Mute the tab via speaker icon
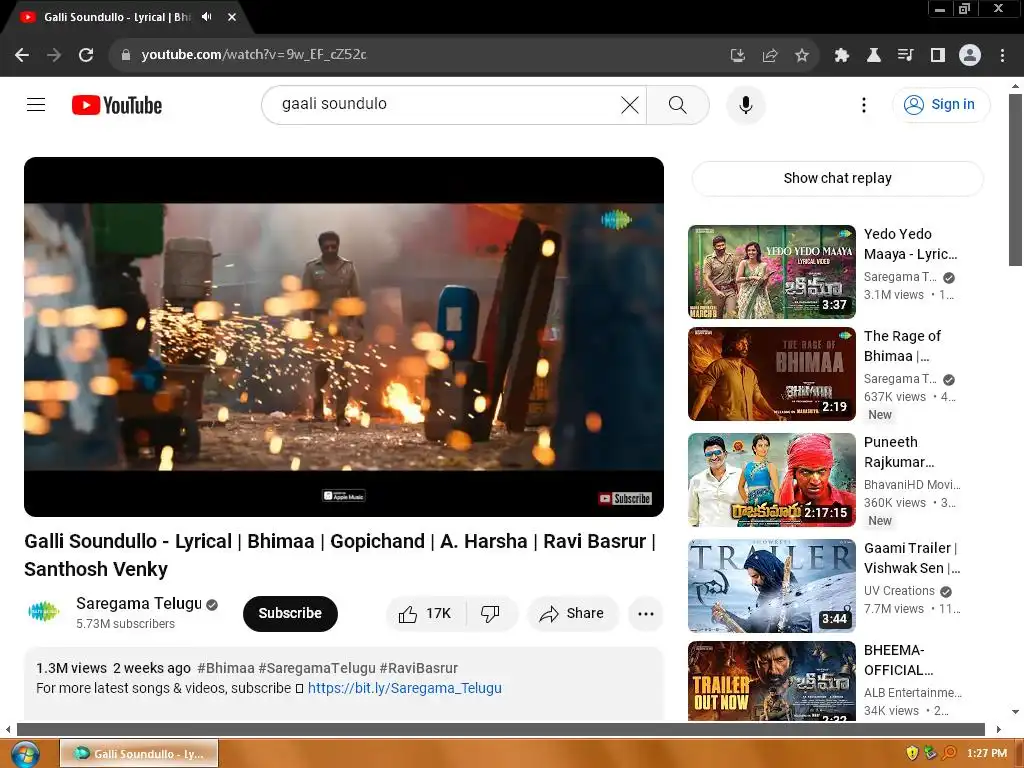 tap(207, 17)
